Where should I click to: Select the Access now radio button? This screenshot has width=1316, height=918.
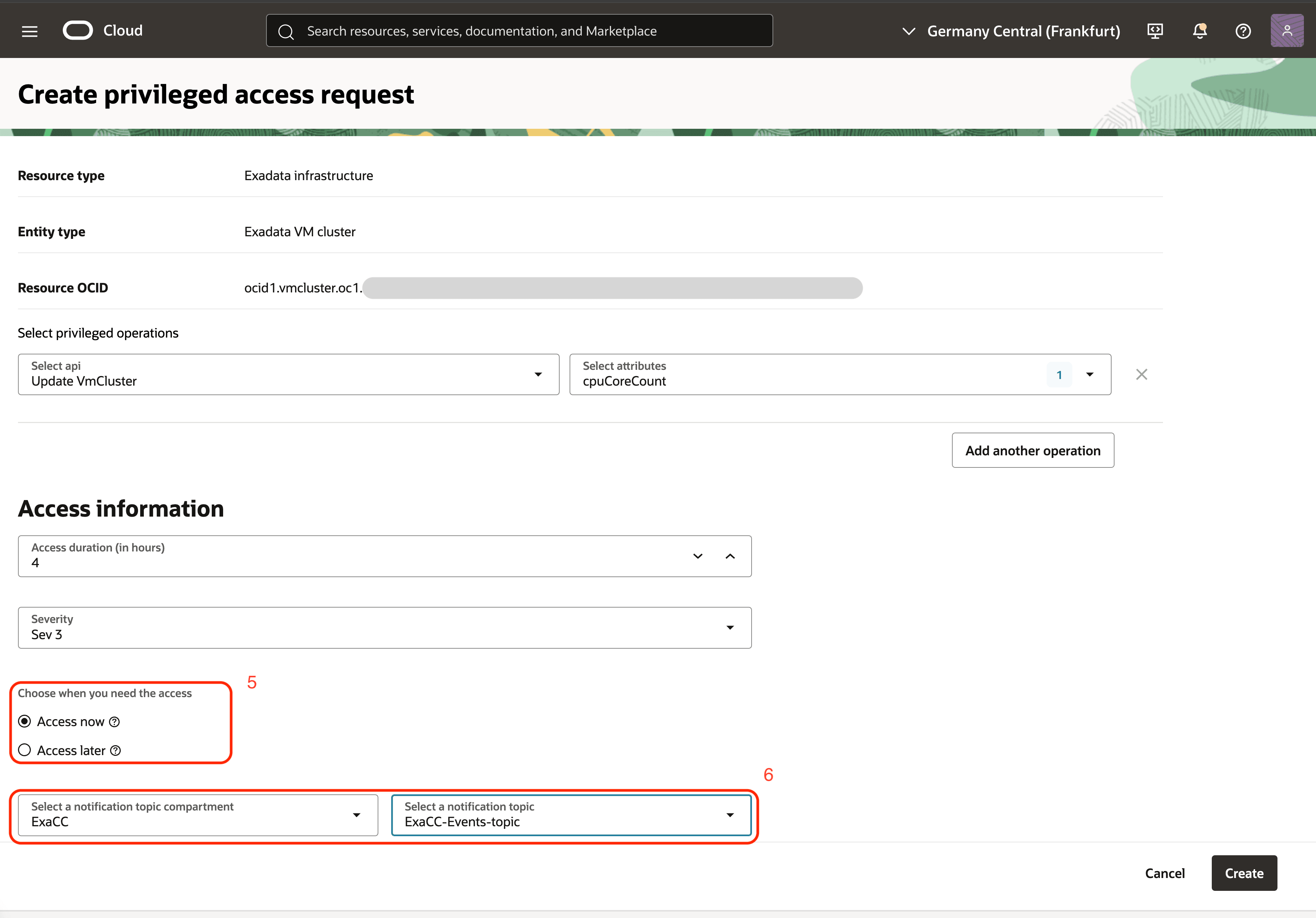[x=25, y=721]
